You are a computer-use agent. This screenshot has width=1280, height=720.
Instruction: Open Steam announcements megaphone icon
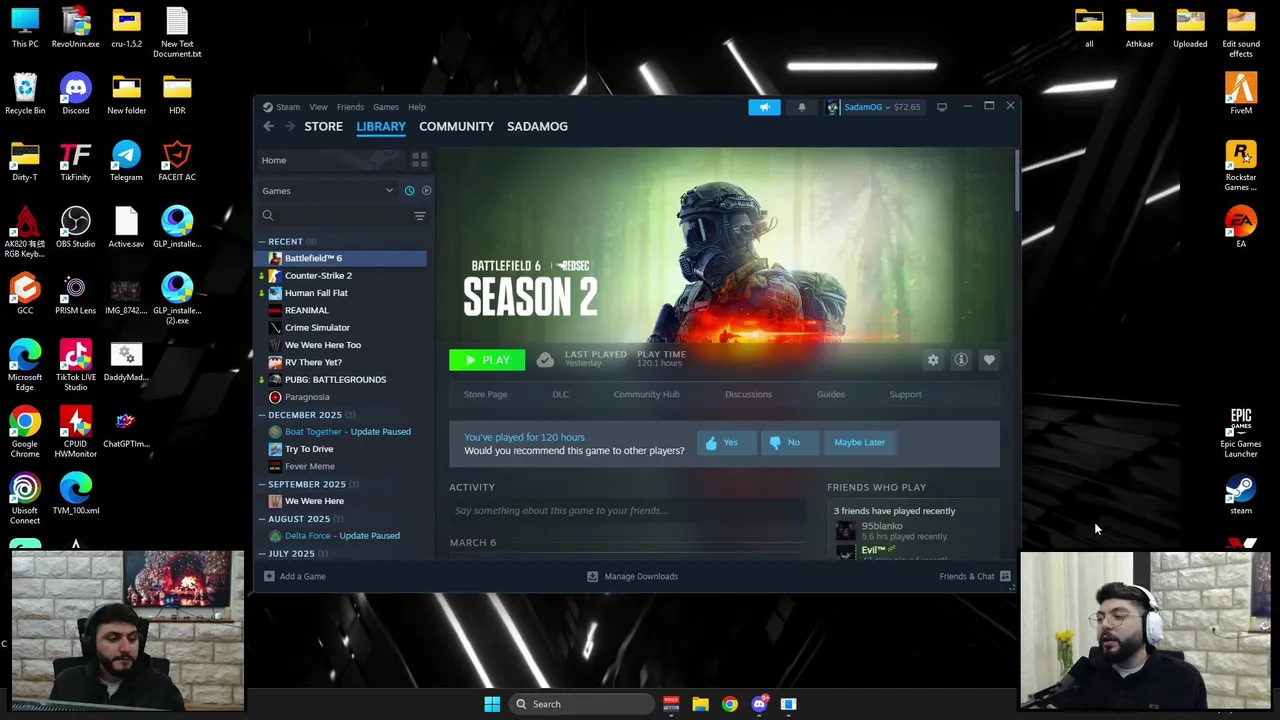point(764,107)
